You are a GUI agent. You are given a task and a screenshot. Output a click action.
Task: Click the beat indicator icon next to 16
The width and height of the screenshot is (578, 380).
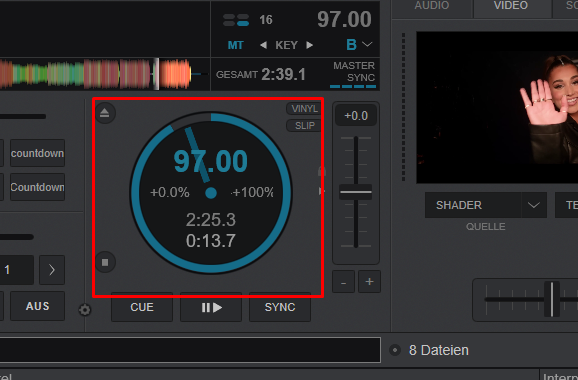point(236,20)
